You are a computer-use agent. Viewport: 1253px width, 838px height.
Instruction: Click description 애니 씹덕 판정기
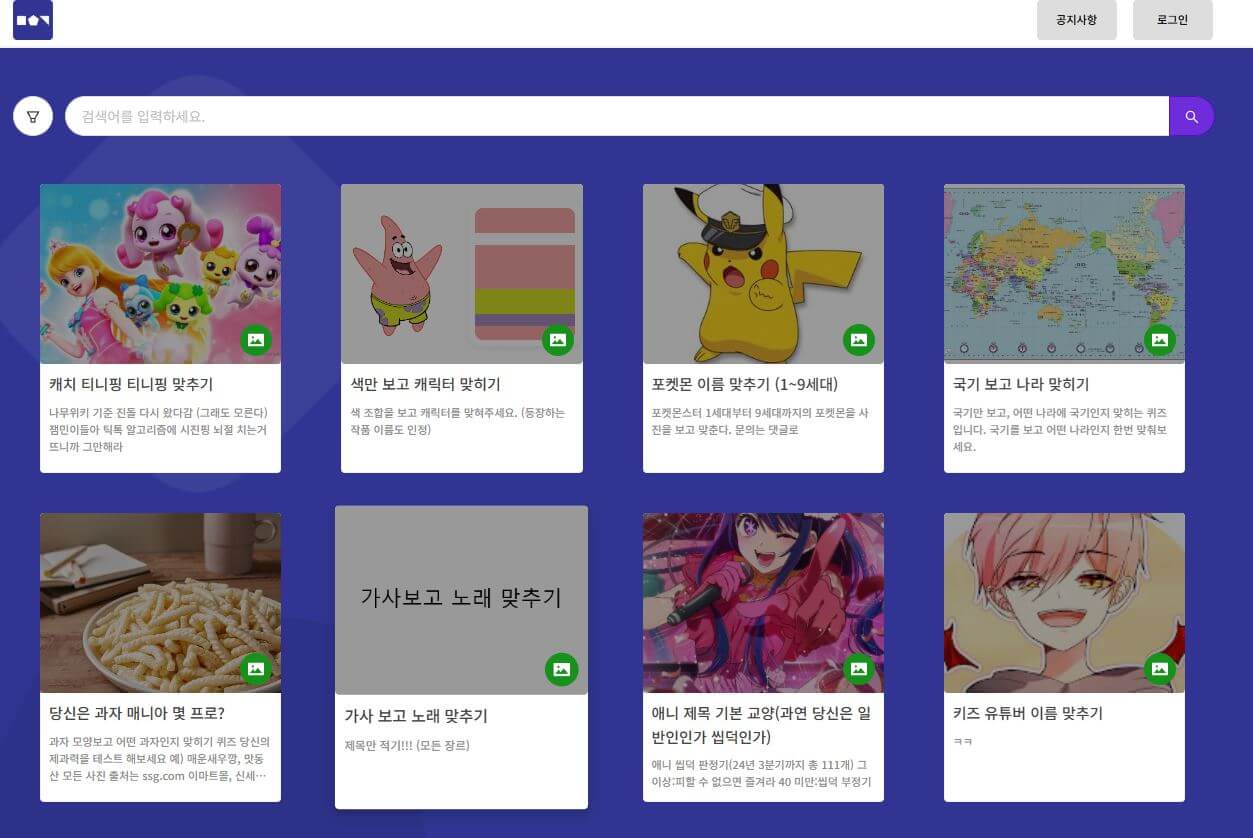coord(761,774)
